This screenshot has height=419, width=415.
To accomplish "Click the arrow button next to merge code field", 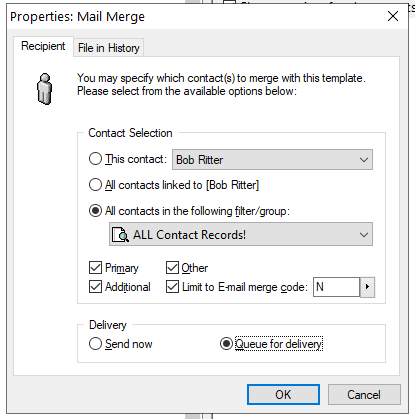I will [x=367, y=287].
